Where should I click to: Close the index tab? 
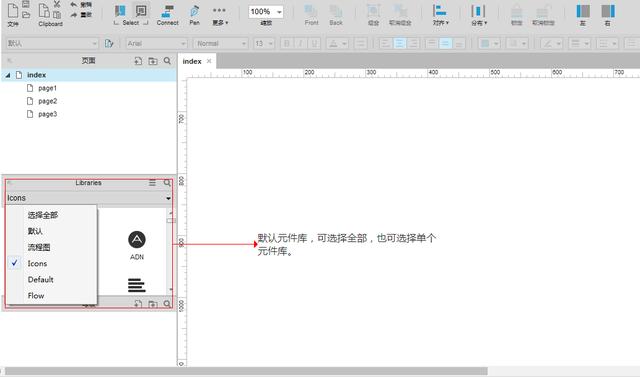point(209,61)
